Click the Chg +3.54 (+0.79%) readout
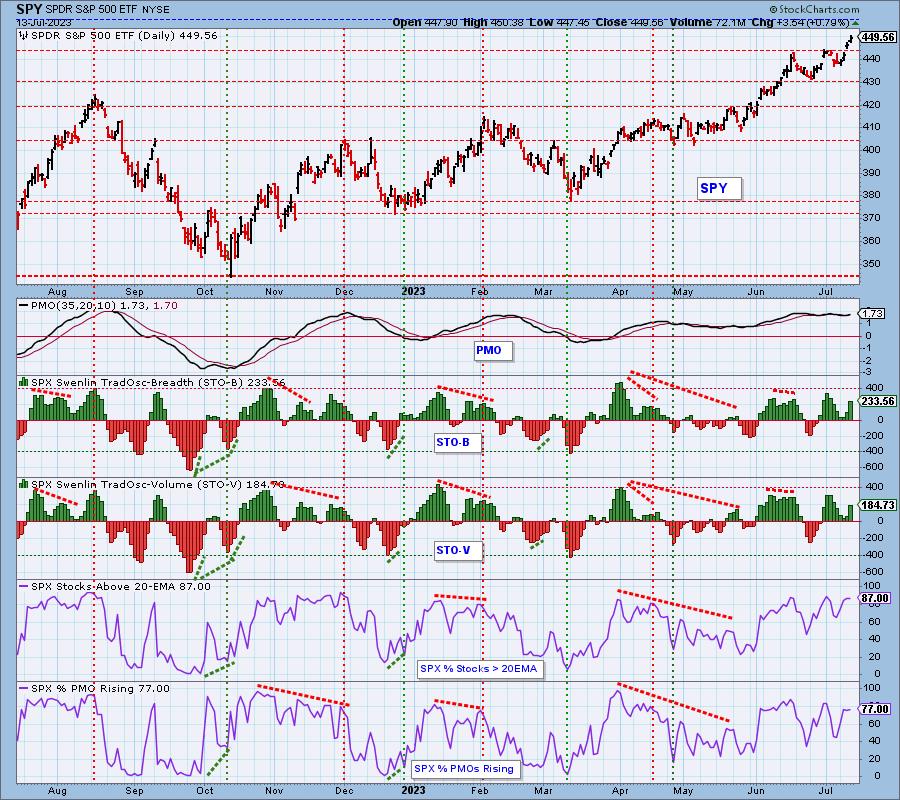Screen dimensions: 900x800 (800, 22)
